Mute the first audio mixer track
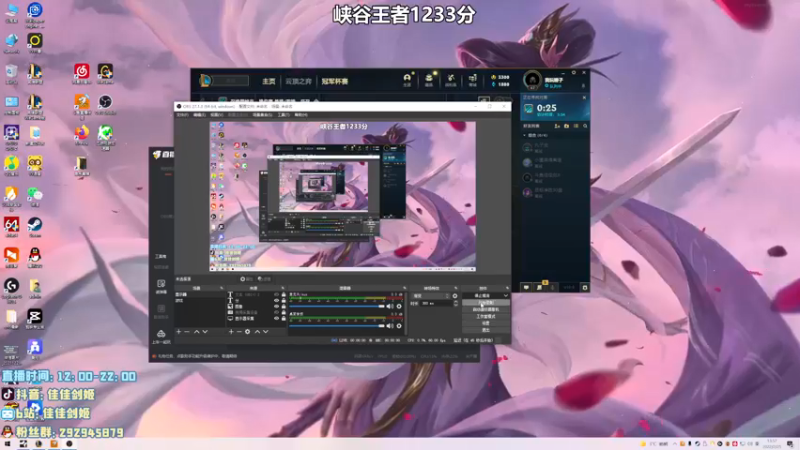Viewport: 800px width, 450px height. tap(390, 306)
